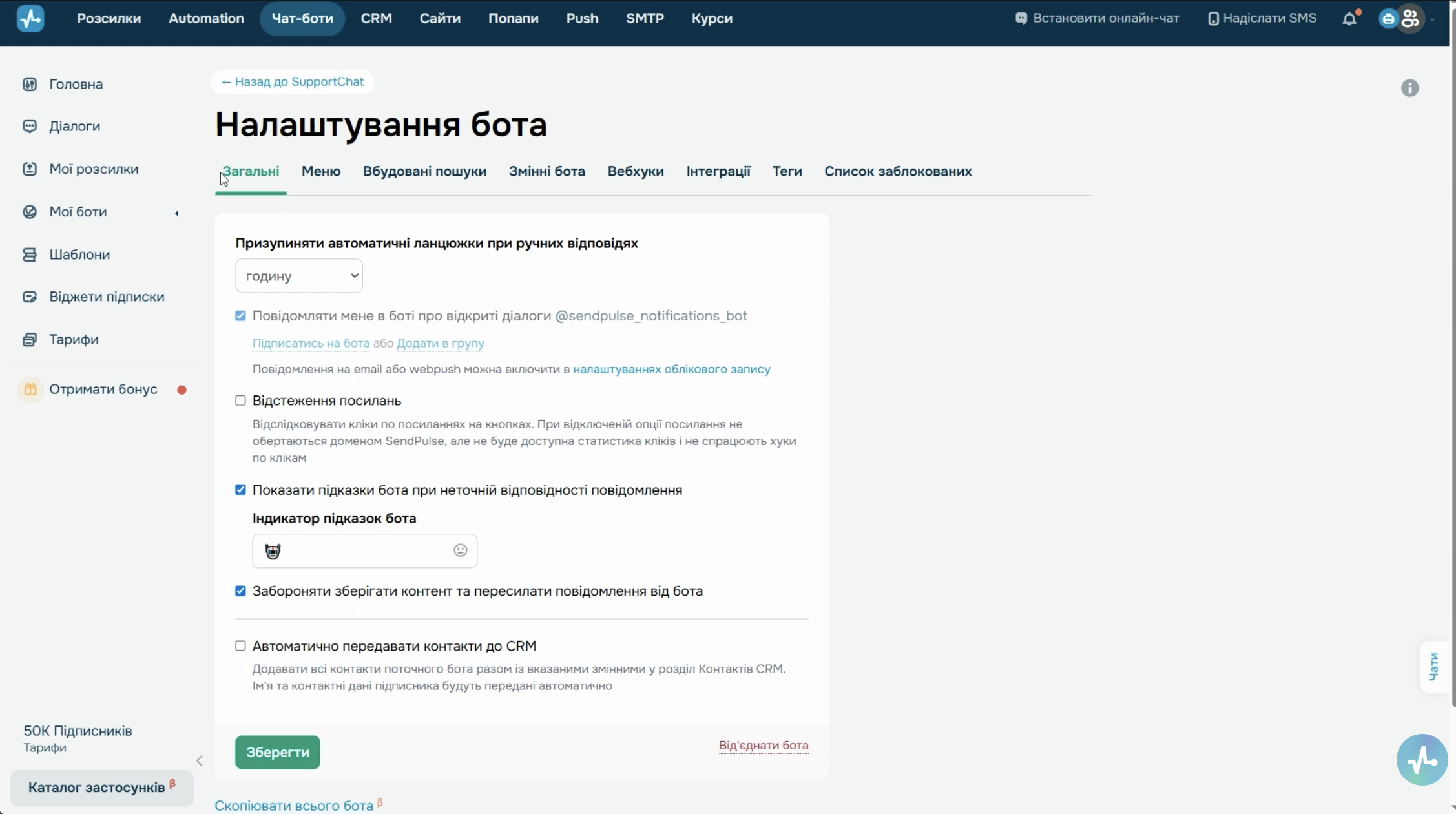Viewport: 1456px width, 814px height.
Task: Switch to the Змінні бота tab
Action: coord(546,171)
